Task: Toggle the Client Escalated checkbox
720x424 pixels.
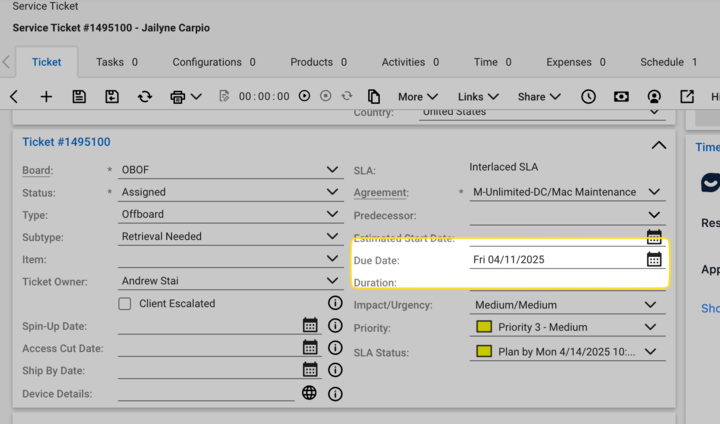Action: click(124, 304)
